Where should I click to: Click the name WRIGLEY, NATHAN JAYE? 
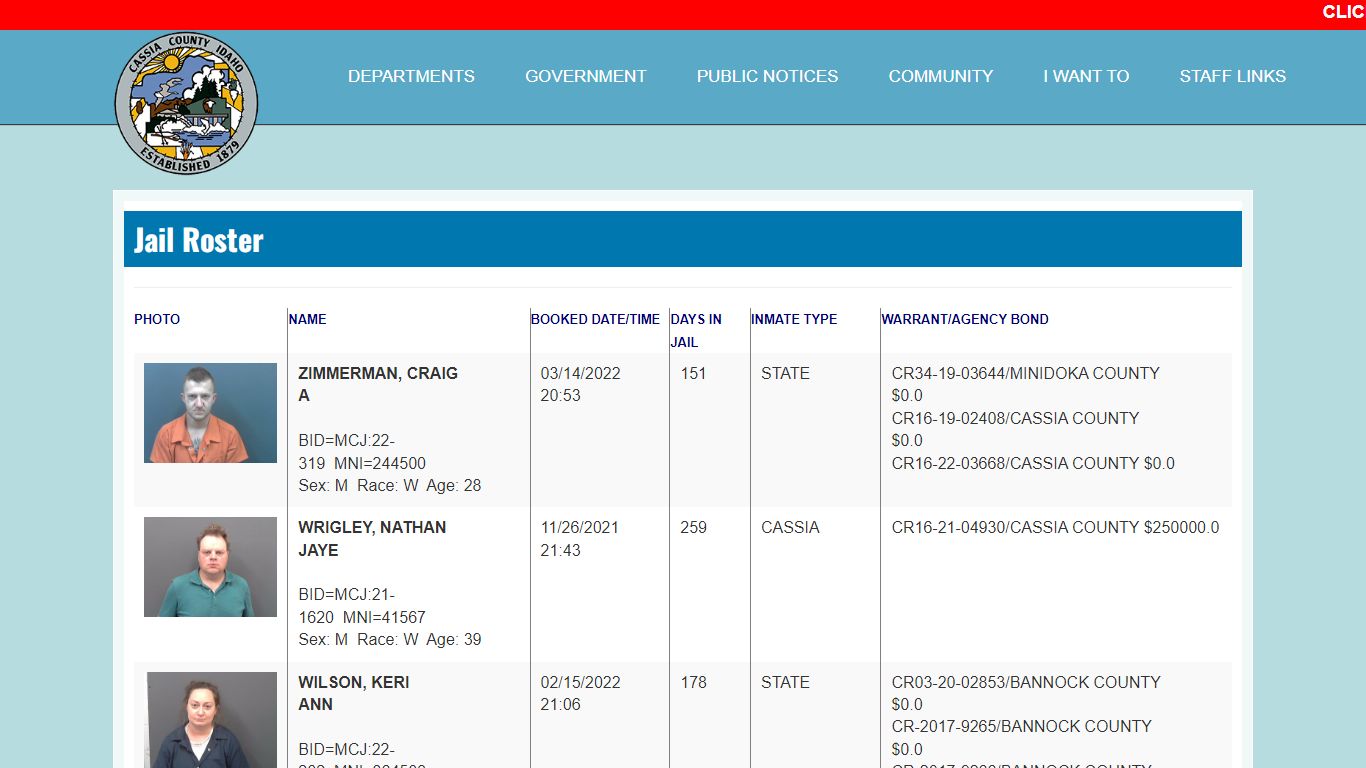coord(372,538)
